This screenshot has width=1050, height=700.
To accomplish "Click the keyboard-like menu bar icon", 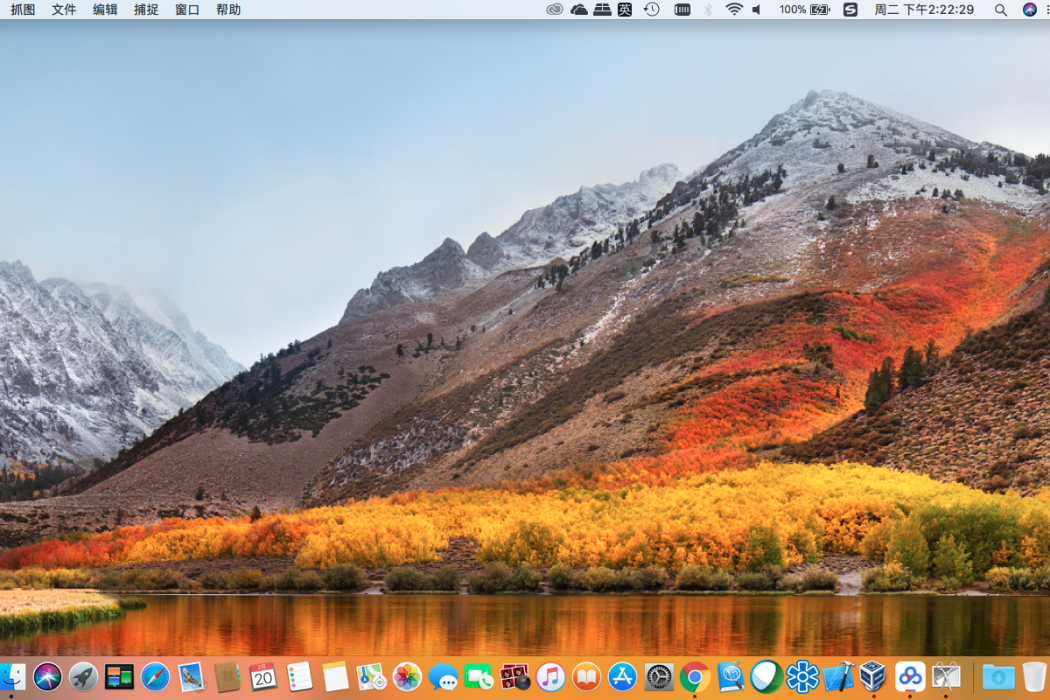I will [682, 9].
